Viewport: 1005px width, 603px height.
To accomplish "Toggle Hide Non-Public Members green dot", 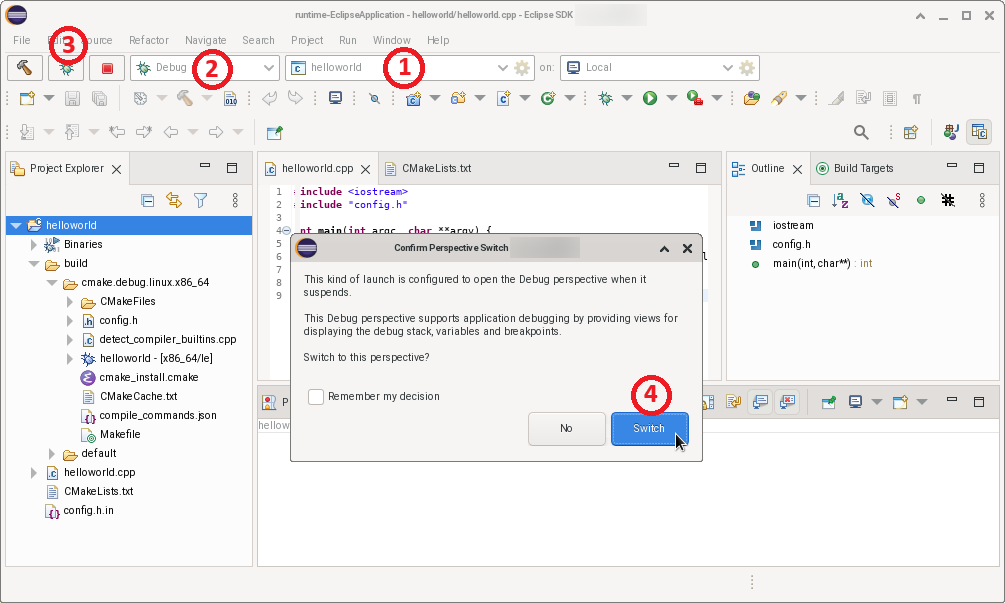I will point(921,201).
